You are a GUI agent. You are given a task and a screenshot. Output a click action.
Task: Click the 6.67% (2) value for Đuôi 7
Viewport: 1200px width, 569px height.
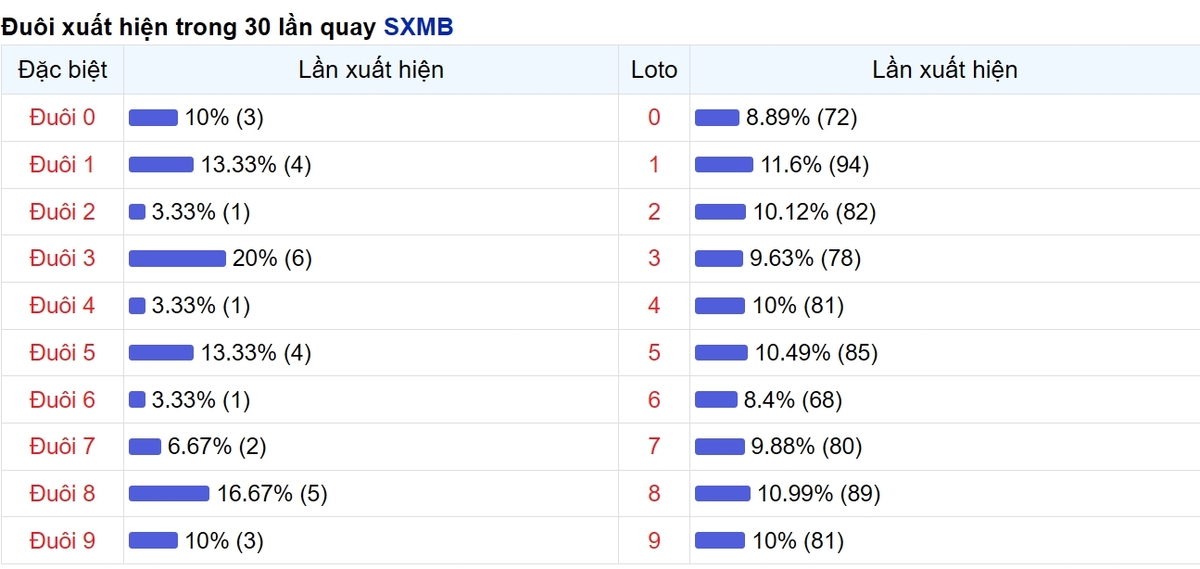click(217, 447)
